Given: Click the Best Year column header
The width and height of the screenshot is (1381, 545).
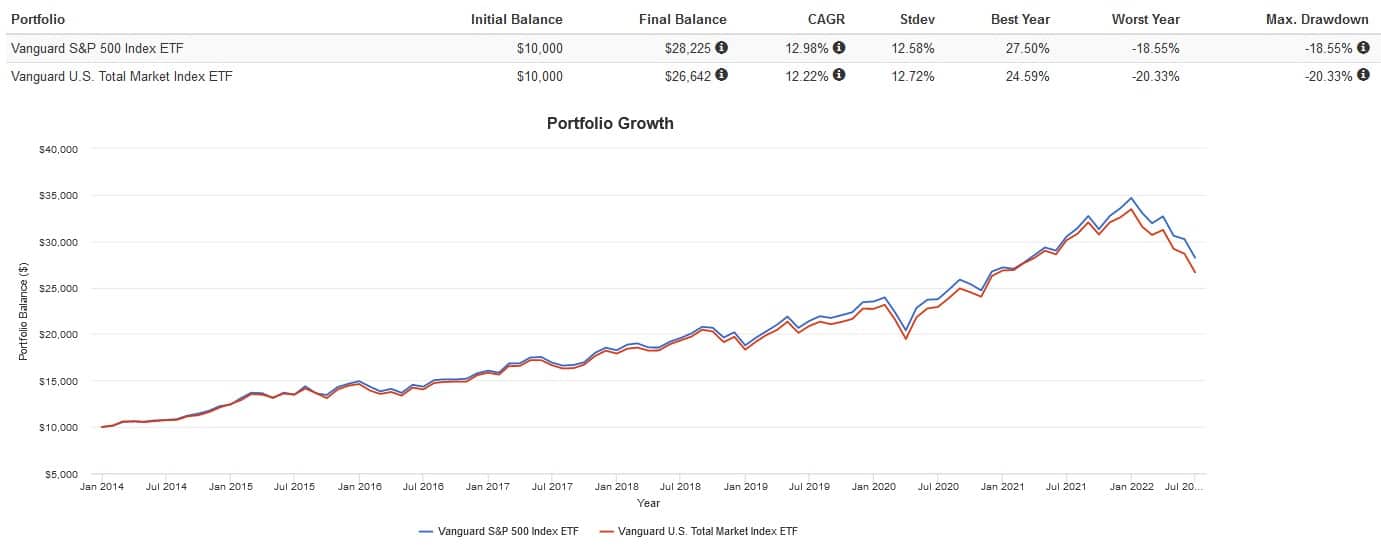Looking at the screenshot, I should (x=1020, y=19).
